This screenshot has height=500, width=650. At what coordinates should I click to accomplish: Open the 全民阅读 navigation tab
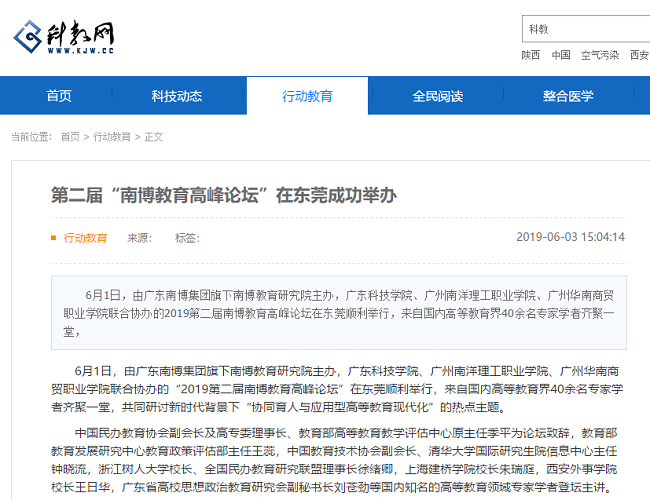coord(438,96)
